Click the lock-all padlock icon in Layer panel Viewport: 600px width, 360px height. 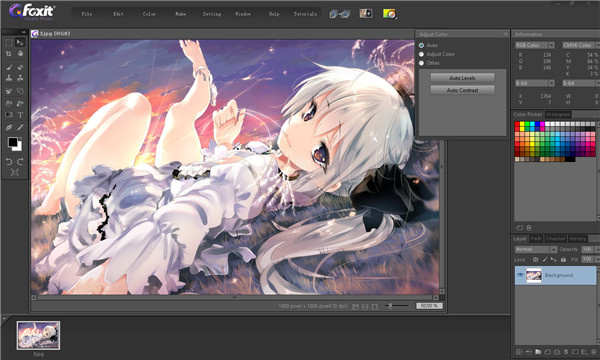click(563, 260)
